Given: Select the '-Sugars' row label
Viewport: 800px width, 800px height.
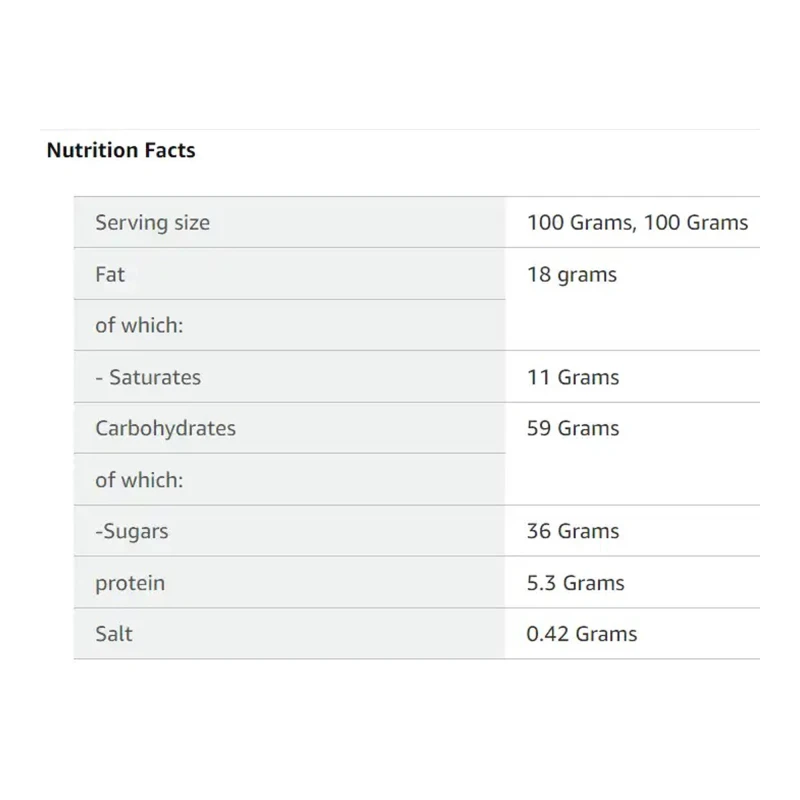Looking at the screenshot, I should pos(132,531).
